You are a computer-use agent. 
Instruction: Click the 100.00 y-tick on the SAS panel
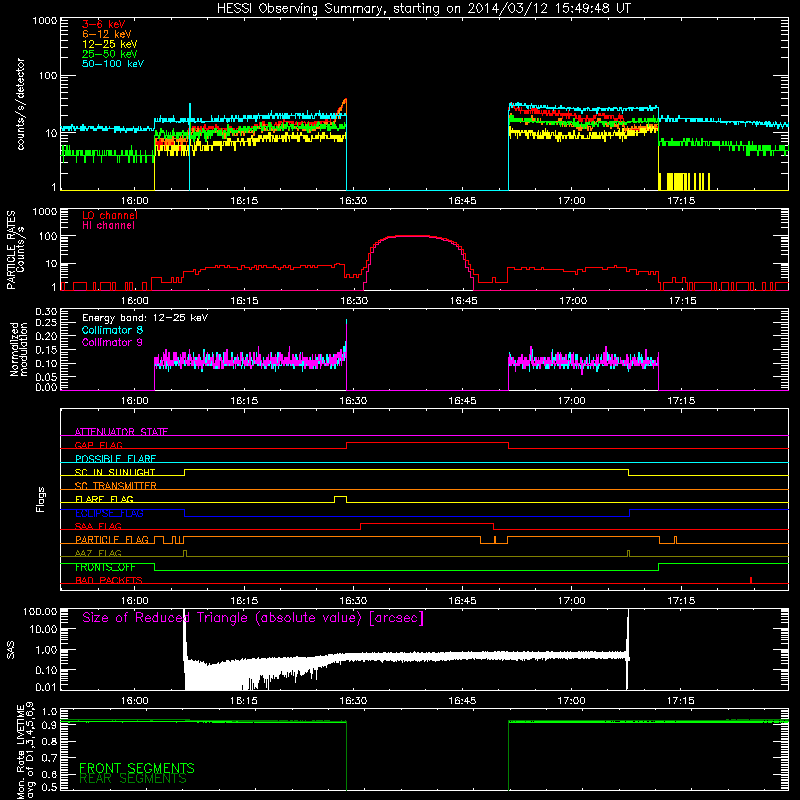tap(40, 611)
